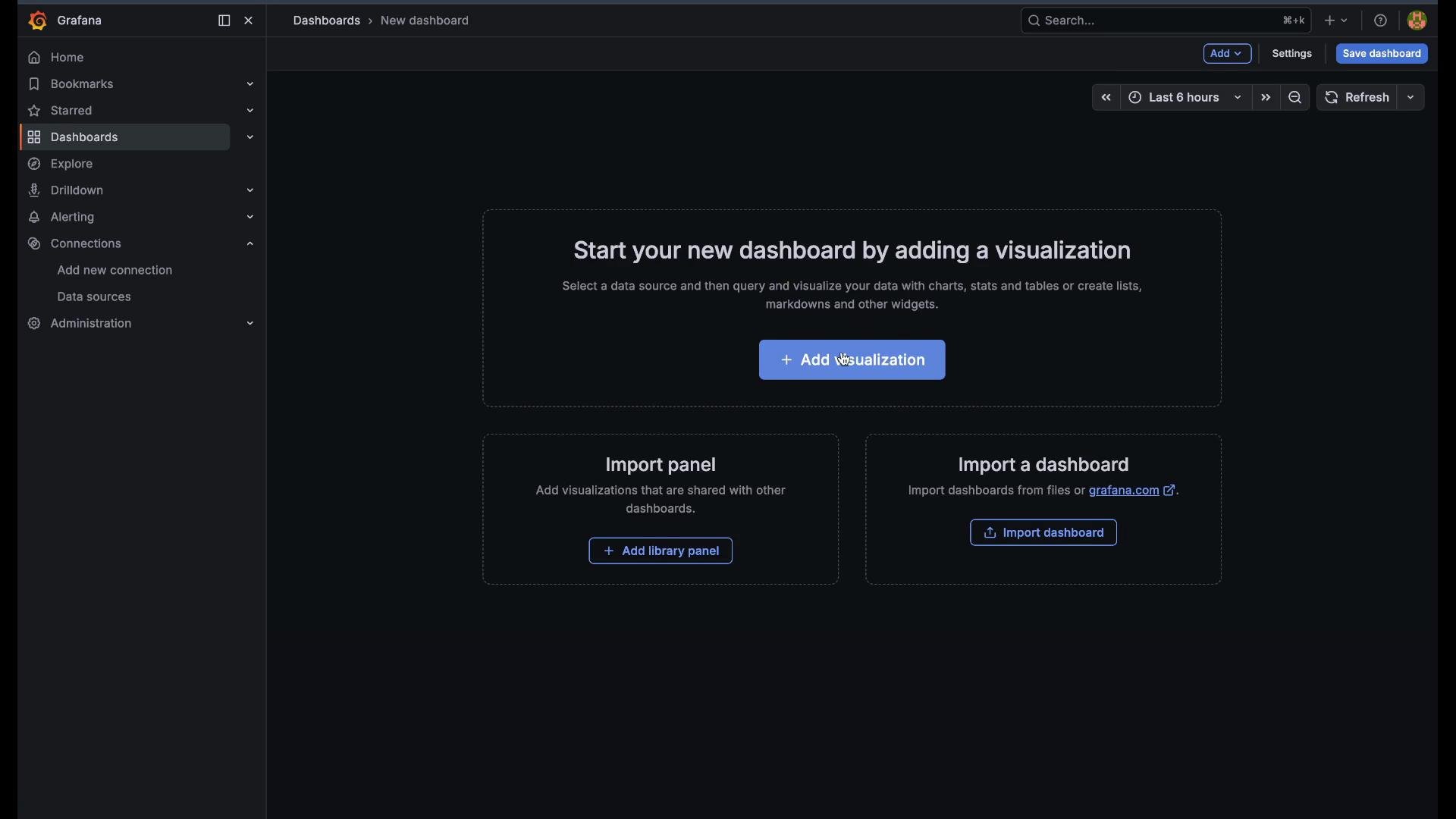
Task: Expand the Alerting section chevron
Action: 250,217
